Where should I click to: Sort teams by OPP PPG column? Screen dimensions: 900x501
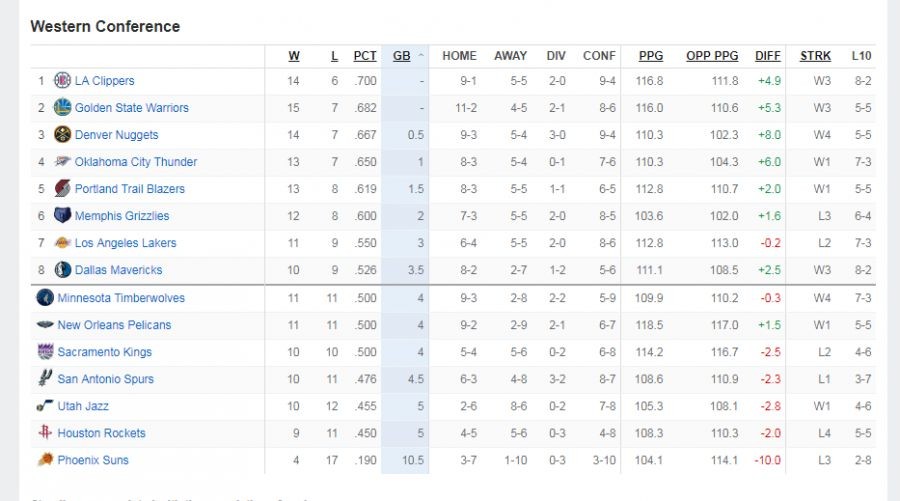coord(712,56)
